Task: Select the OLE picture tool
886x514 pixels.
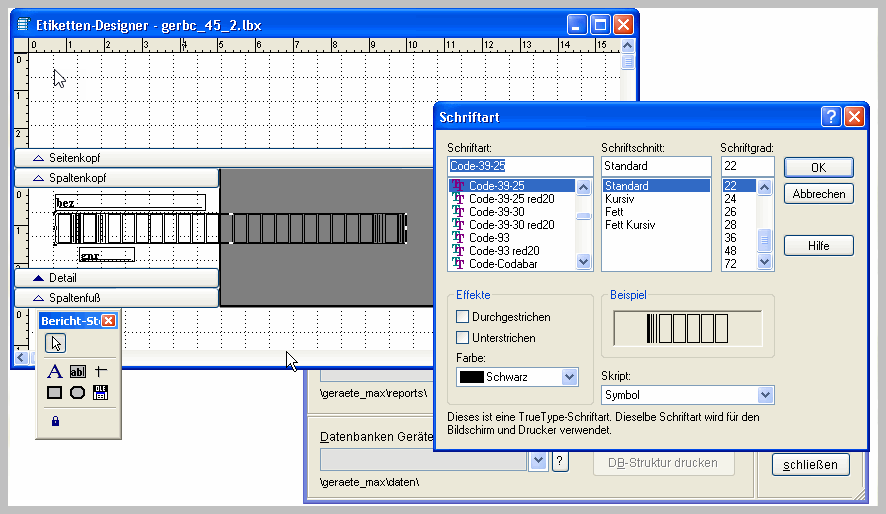Action: pyautogui.click(x=101, y=392)
